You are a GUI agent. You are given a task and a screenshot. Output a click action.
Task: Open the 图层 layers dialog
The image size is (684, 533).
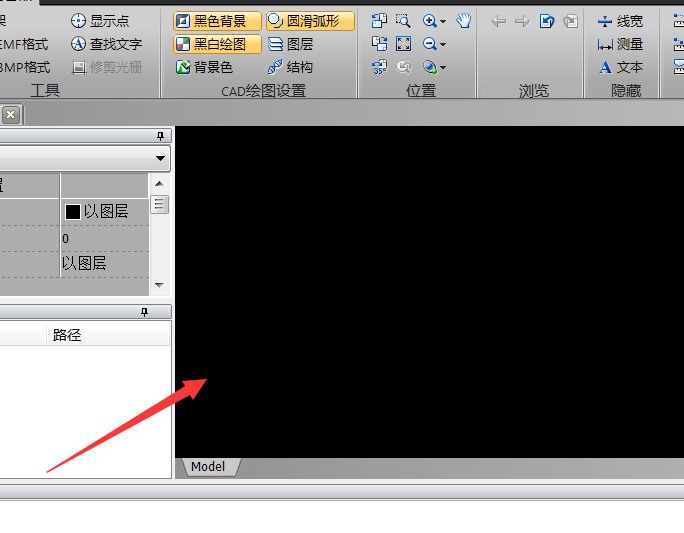pyautogui.click(x=290, y=44)
